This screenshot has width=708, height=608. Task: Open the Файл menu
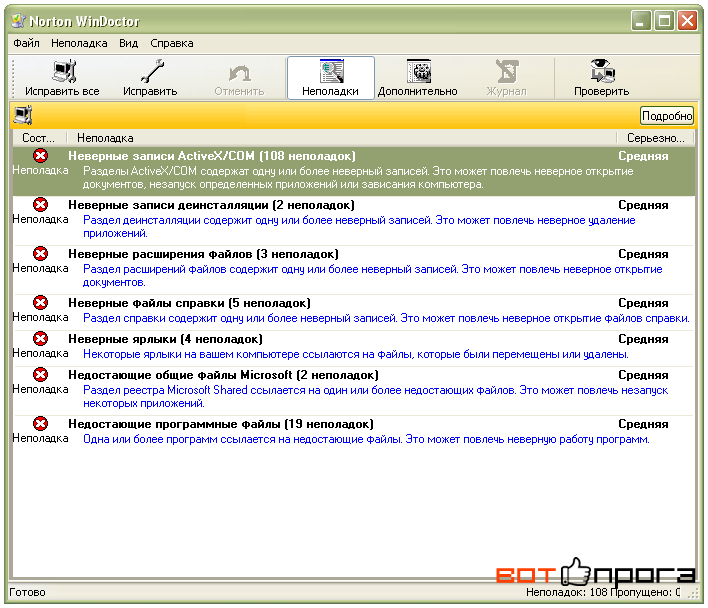tap(26, 43)
